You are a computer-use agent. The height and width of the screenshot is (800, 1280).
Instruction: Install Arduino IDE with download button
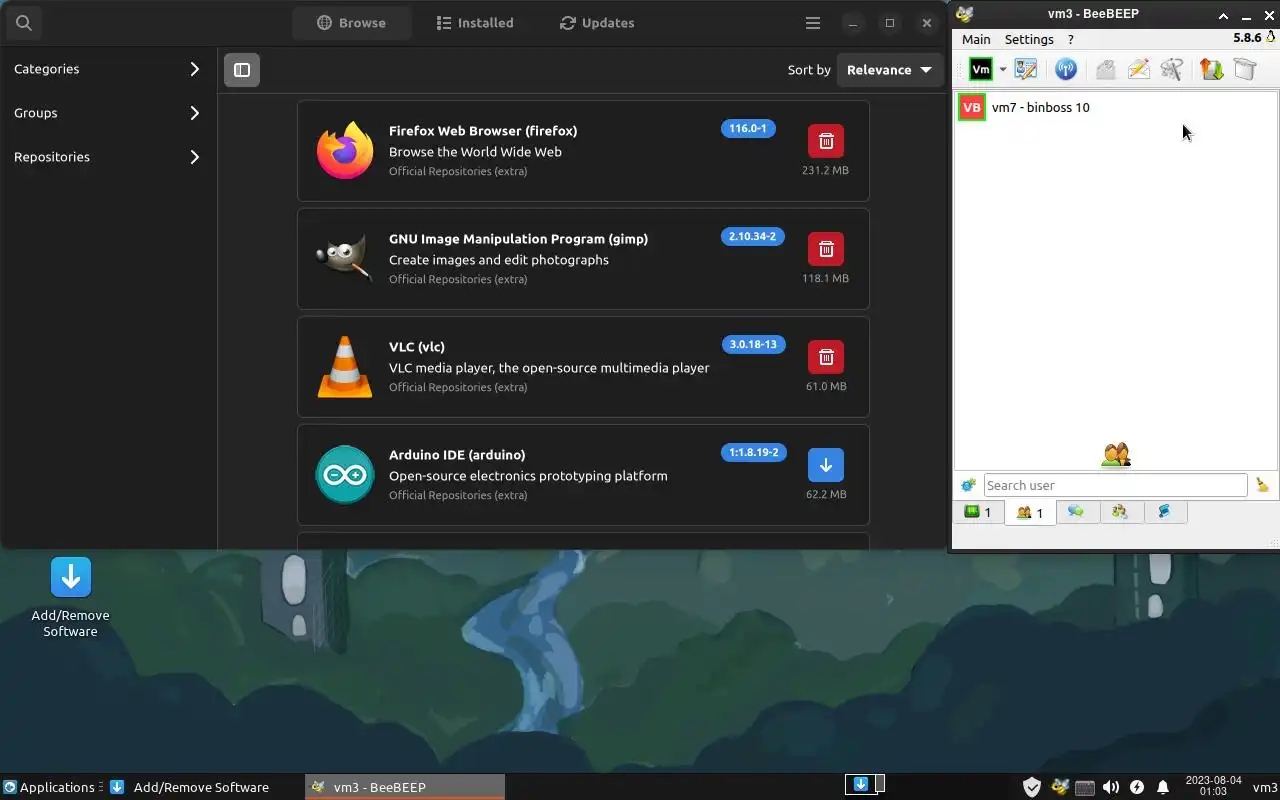coord(826,465)
